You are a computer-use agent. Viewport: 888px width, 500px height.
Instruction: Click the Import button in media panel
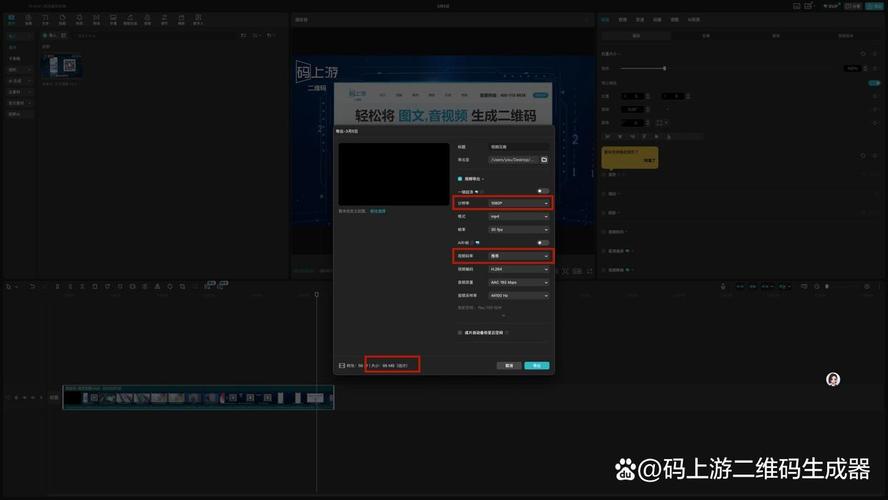coord(50,35)
